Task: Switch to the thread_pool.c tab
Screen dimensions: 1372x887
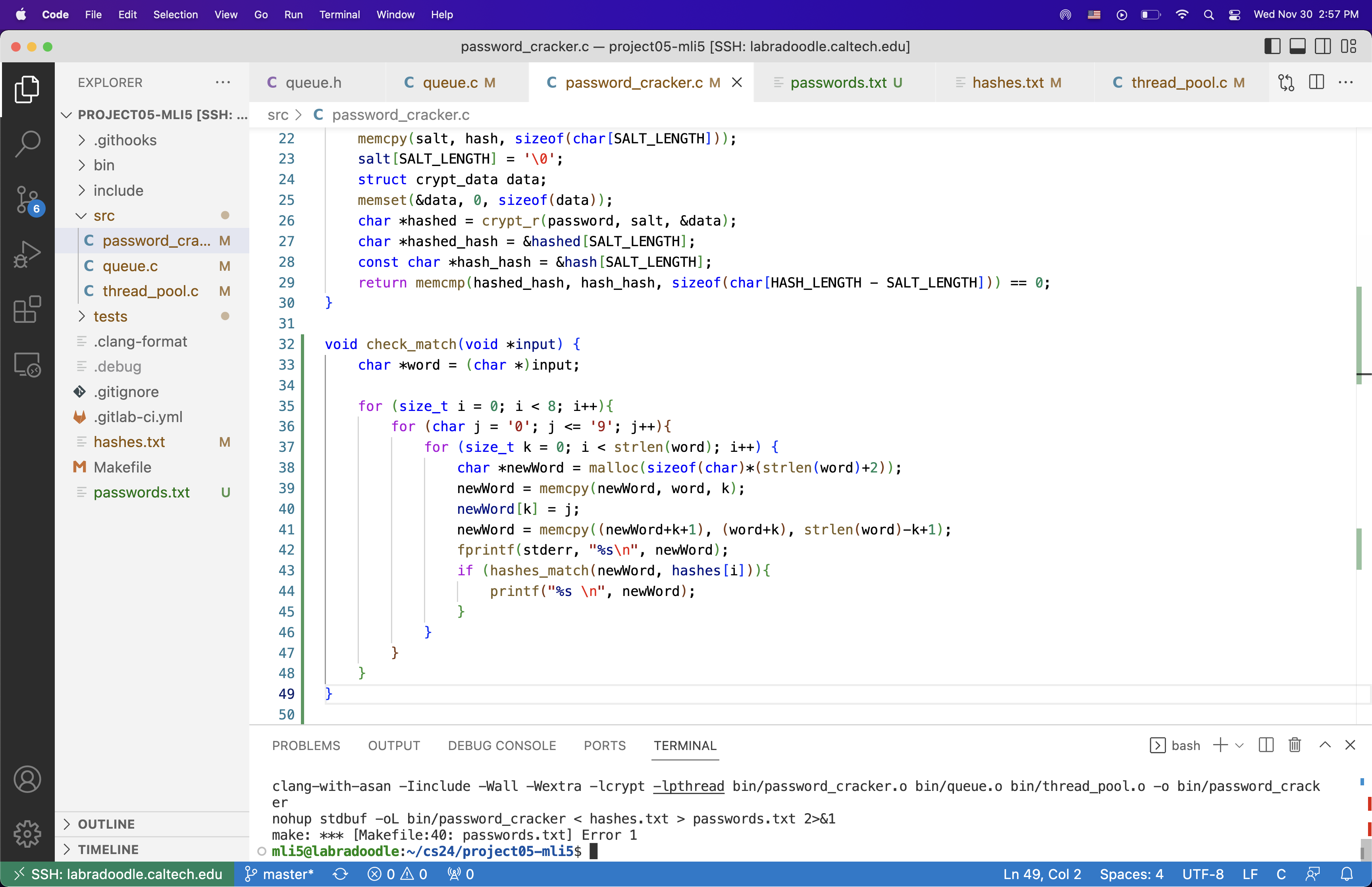Action: coord(1179,82)
